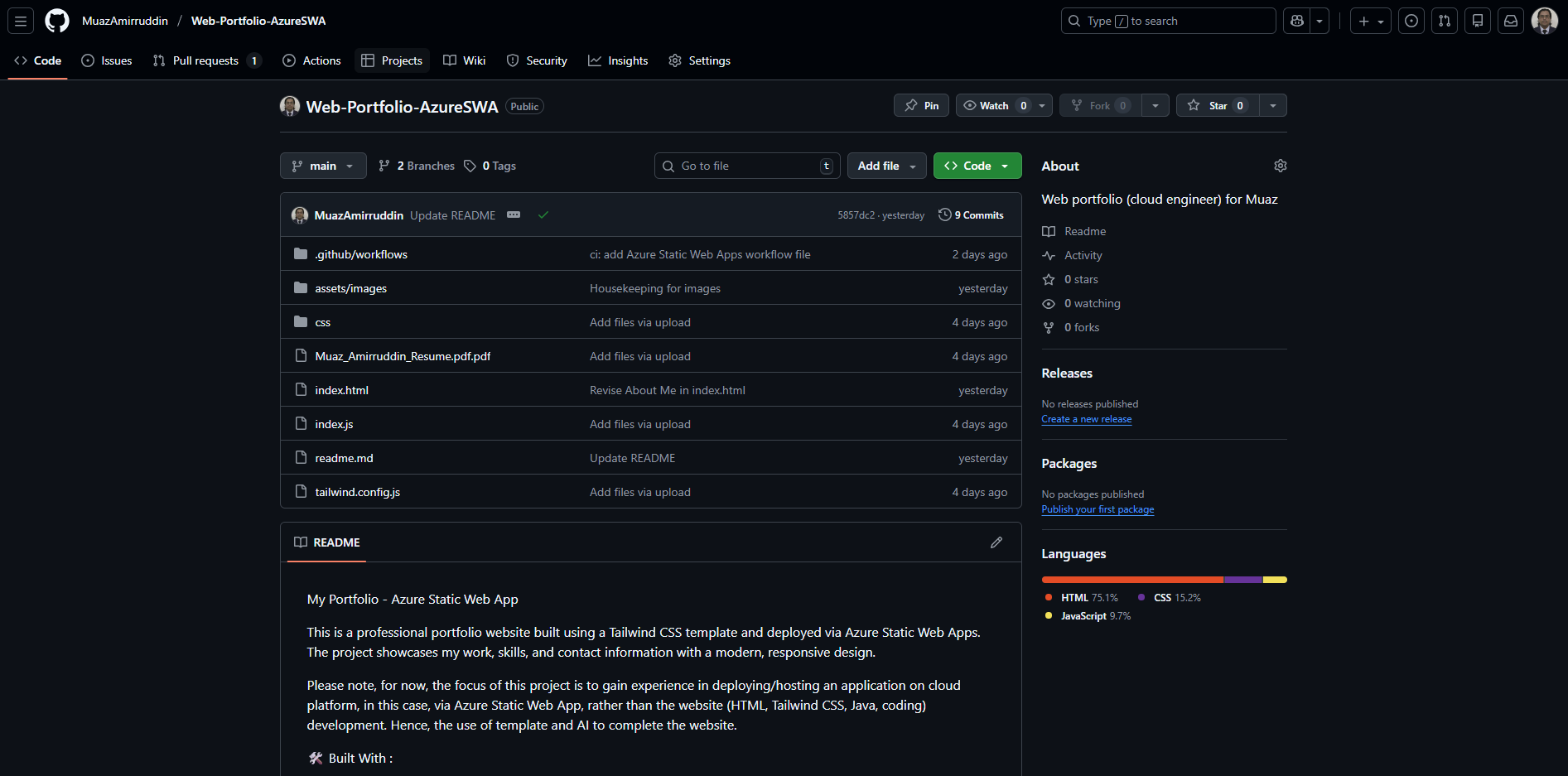Open the notifications inbox icon
Image resolution: width=1568 pixels, height=776 pixels.
click(1510, 20)
